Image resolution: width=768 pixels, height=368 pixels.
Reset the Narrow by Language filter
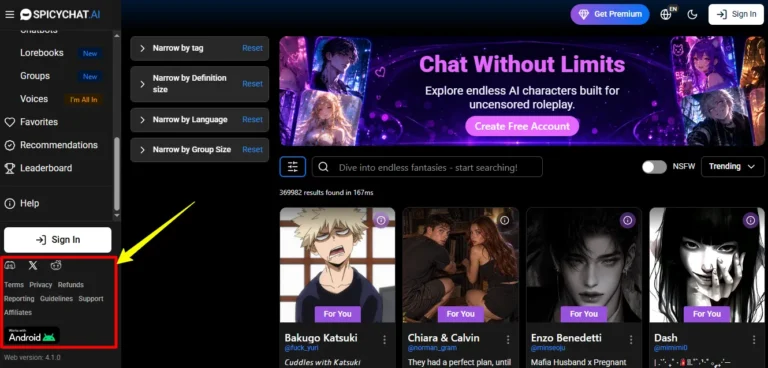[252, 120]
